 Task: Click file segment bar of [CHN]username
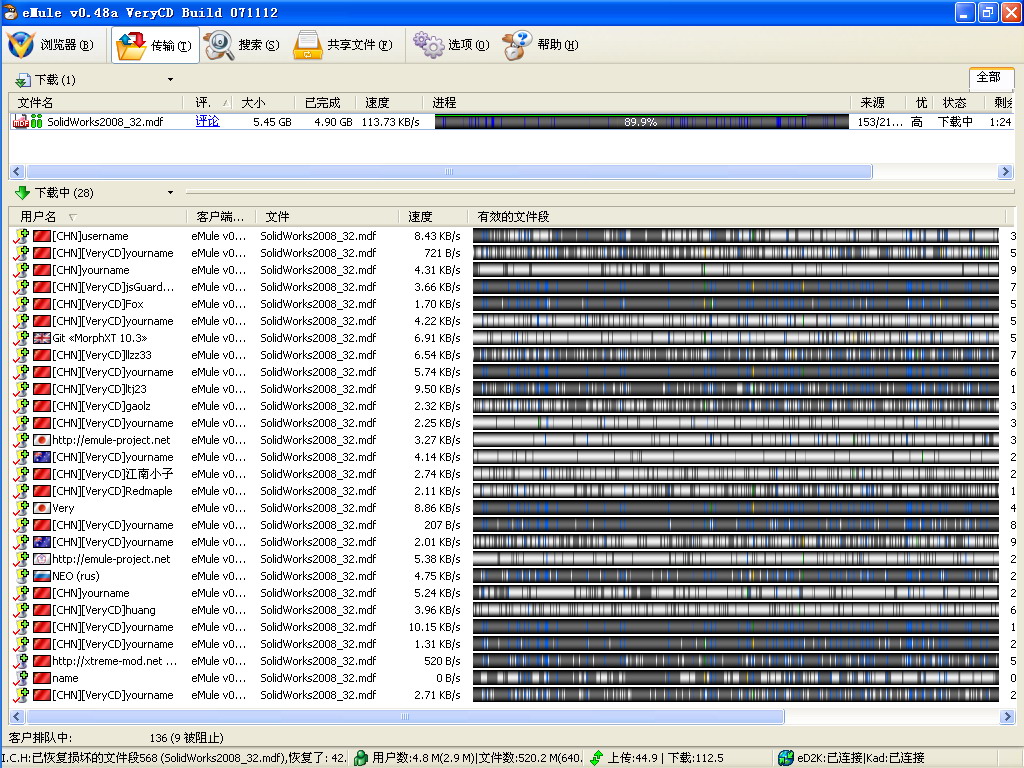[x=736, y=236]
